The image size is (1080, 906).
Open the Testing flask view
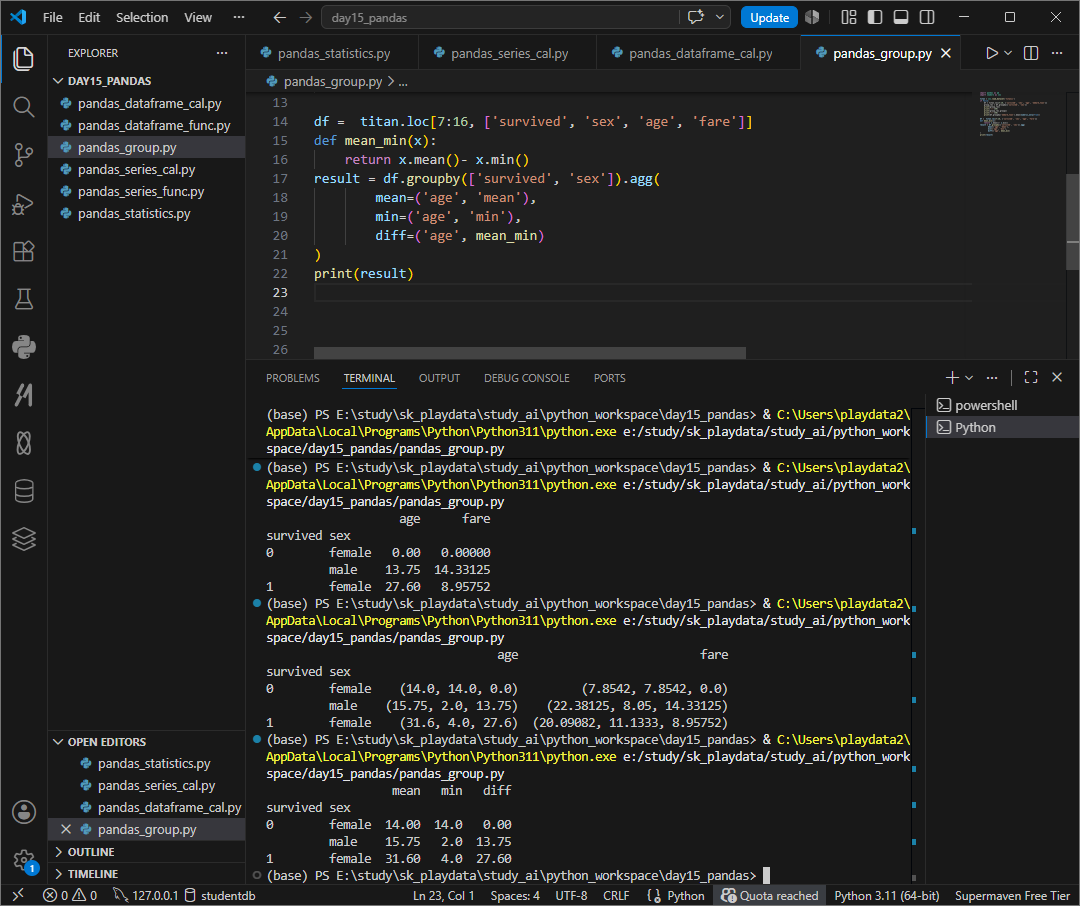click(23, 299)
